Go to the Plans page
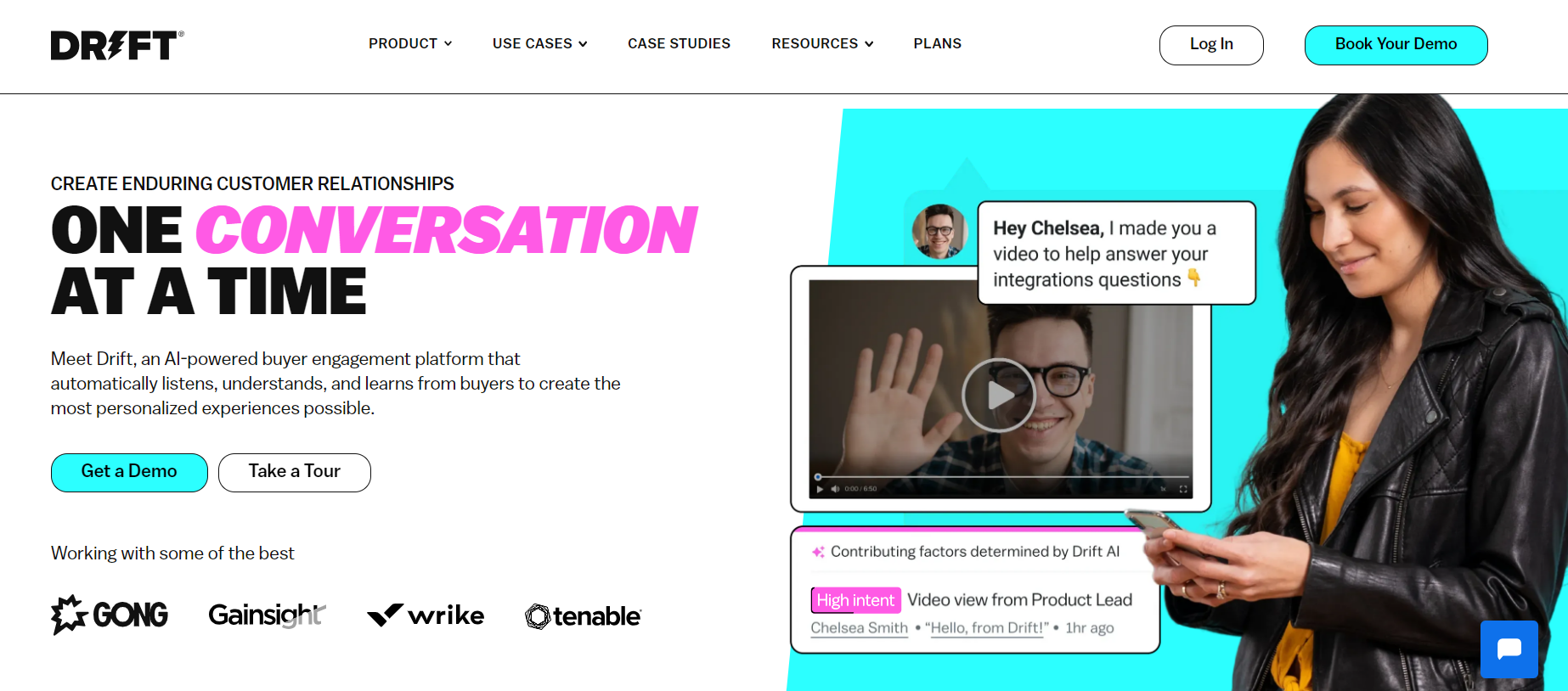Viewport: 1568px width, 691px height. 938,43
